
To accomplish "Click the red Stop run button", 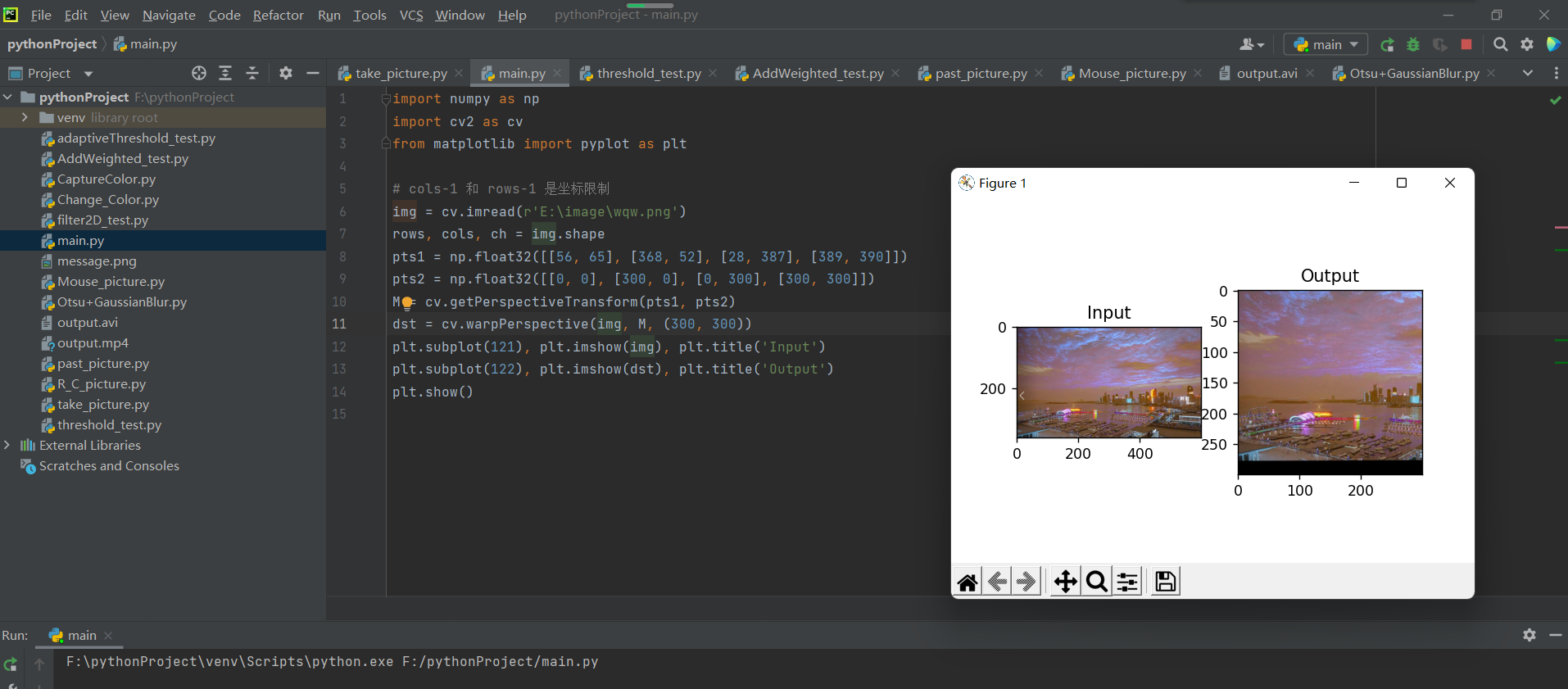I will pyautogui.click(x=1466, y=44).
